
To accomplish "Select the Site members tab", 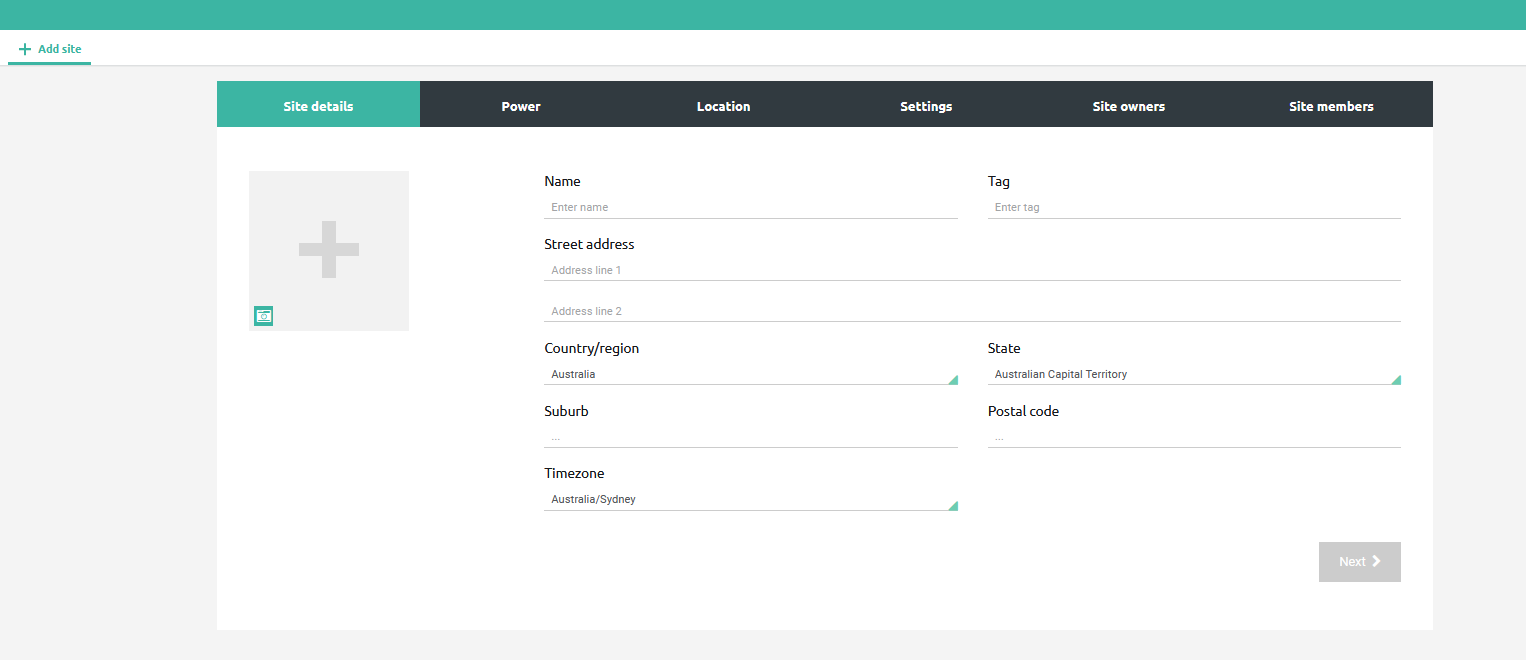I will coord(1332,106).
